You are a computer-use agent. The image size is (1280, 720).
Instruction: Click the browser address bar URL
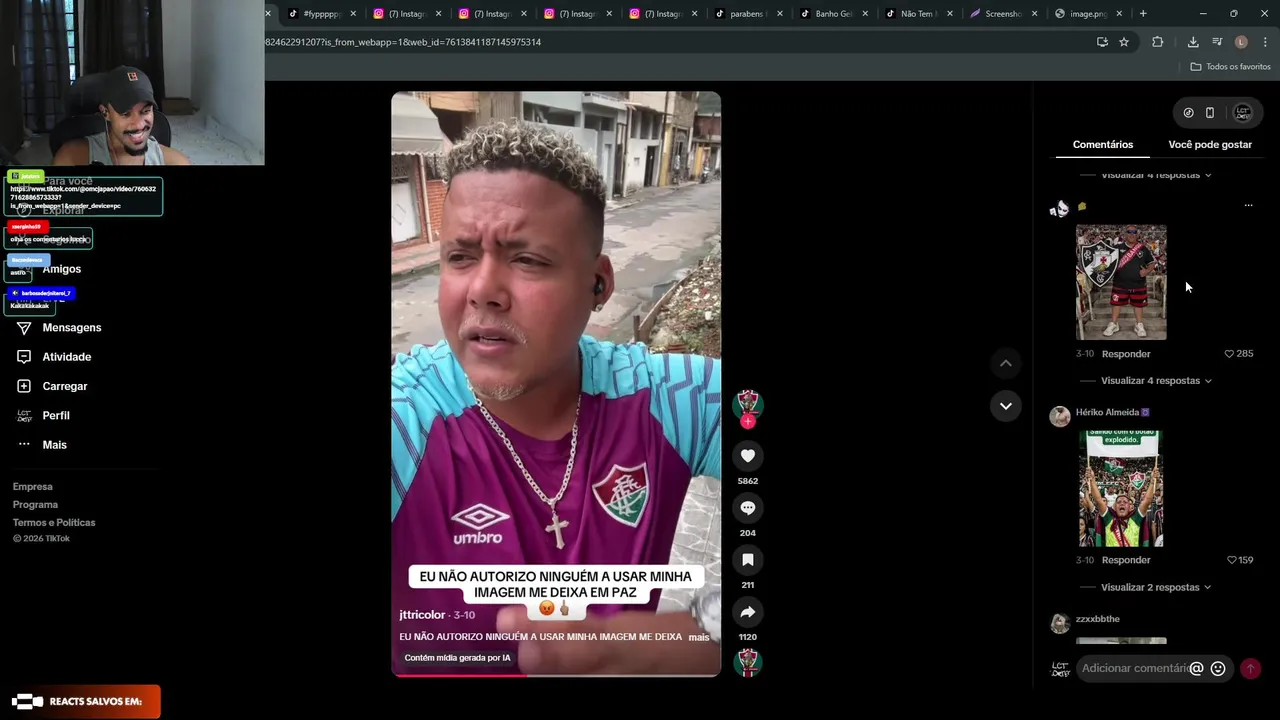403,42
